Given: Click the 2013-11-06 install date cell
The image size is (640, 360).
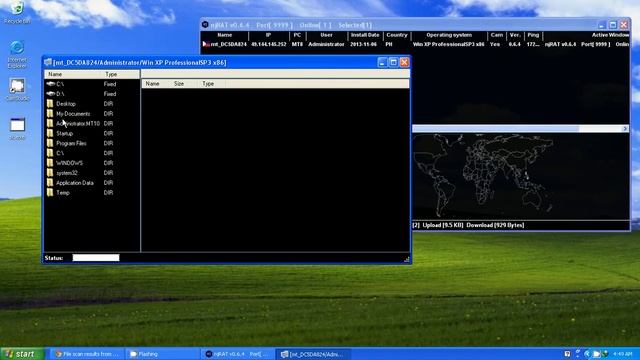Looking at the screenshot, I should pos(363,44).
